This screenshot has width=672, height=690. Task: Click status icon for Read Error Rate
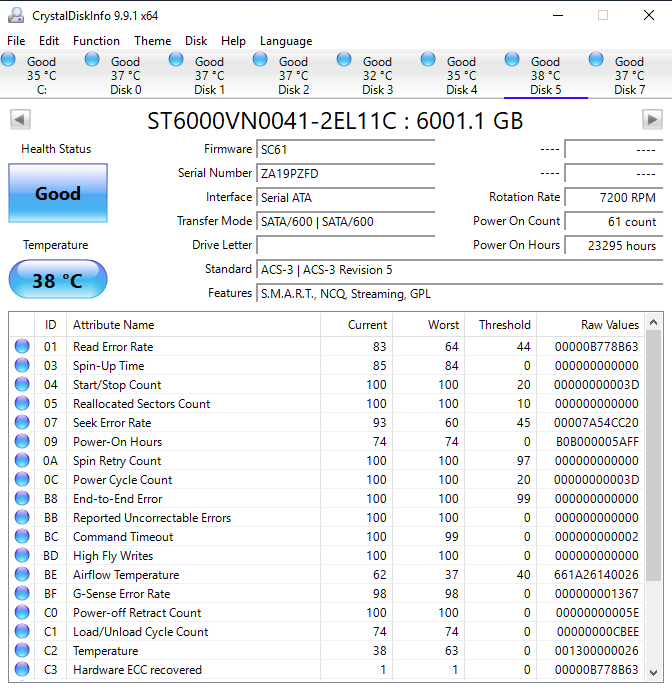click(22, 346)
